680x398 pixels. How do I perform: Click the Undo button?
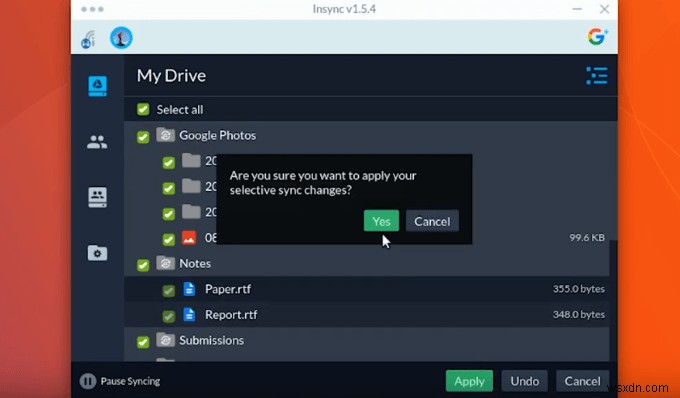point(524,381)
